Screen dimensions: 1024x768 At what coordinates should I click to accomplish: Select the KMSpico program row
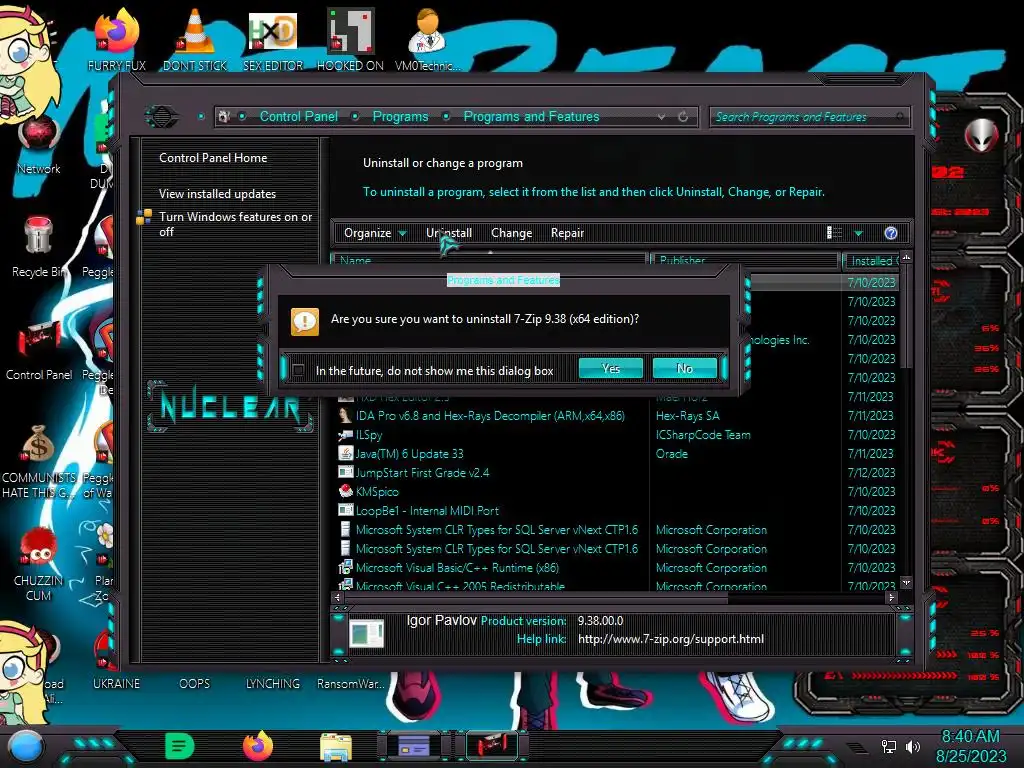point(617,492)
